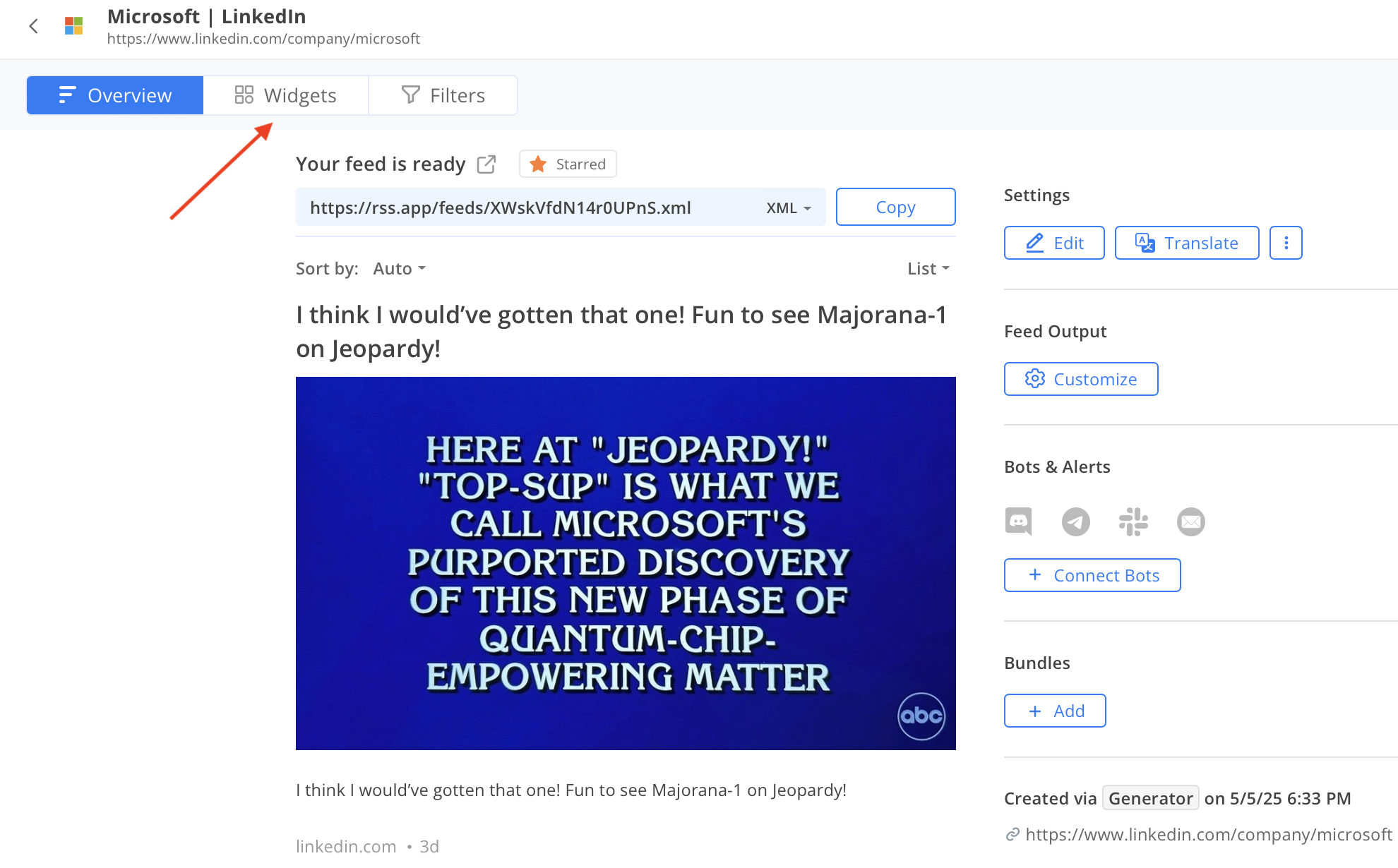Viewport: 1398px width, 868px height.
Task: Customize the feed output
Action: pos(1081,379)
